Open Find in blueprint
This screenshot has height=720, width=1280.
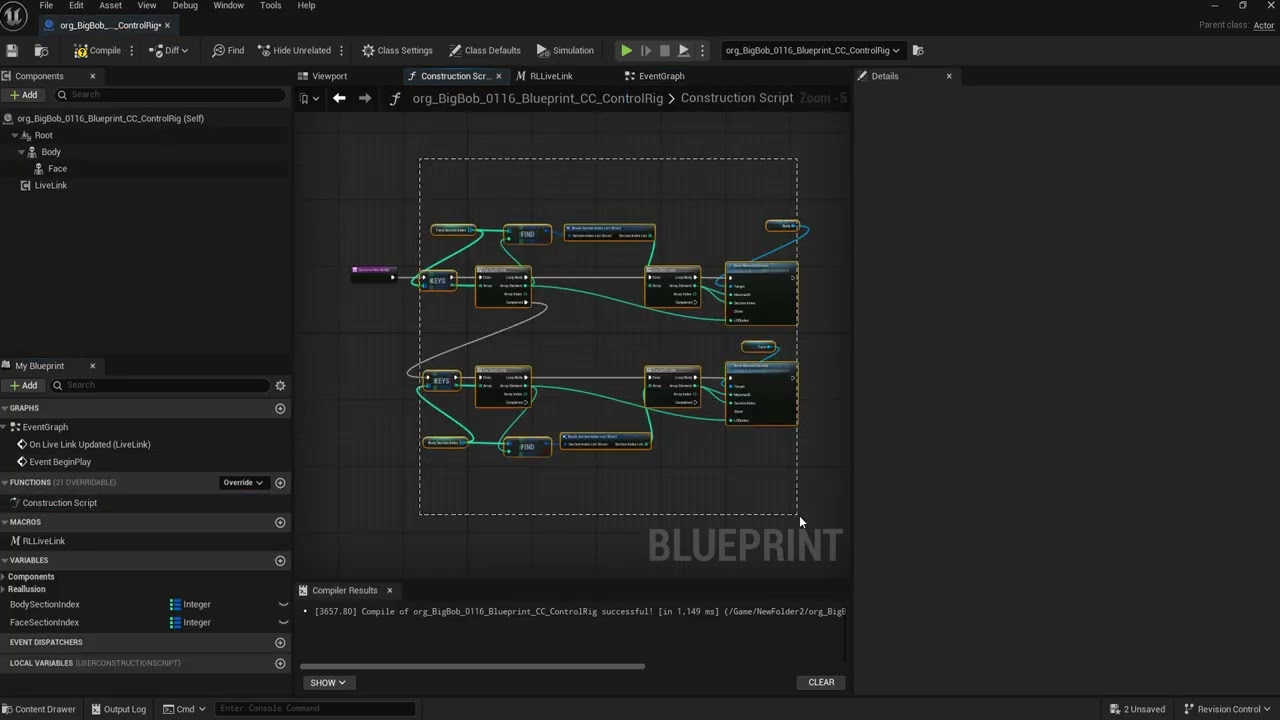tap(228, 50)
